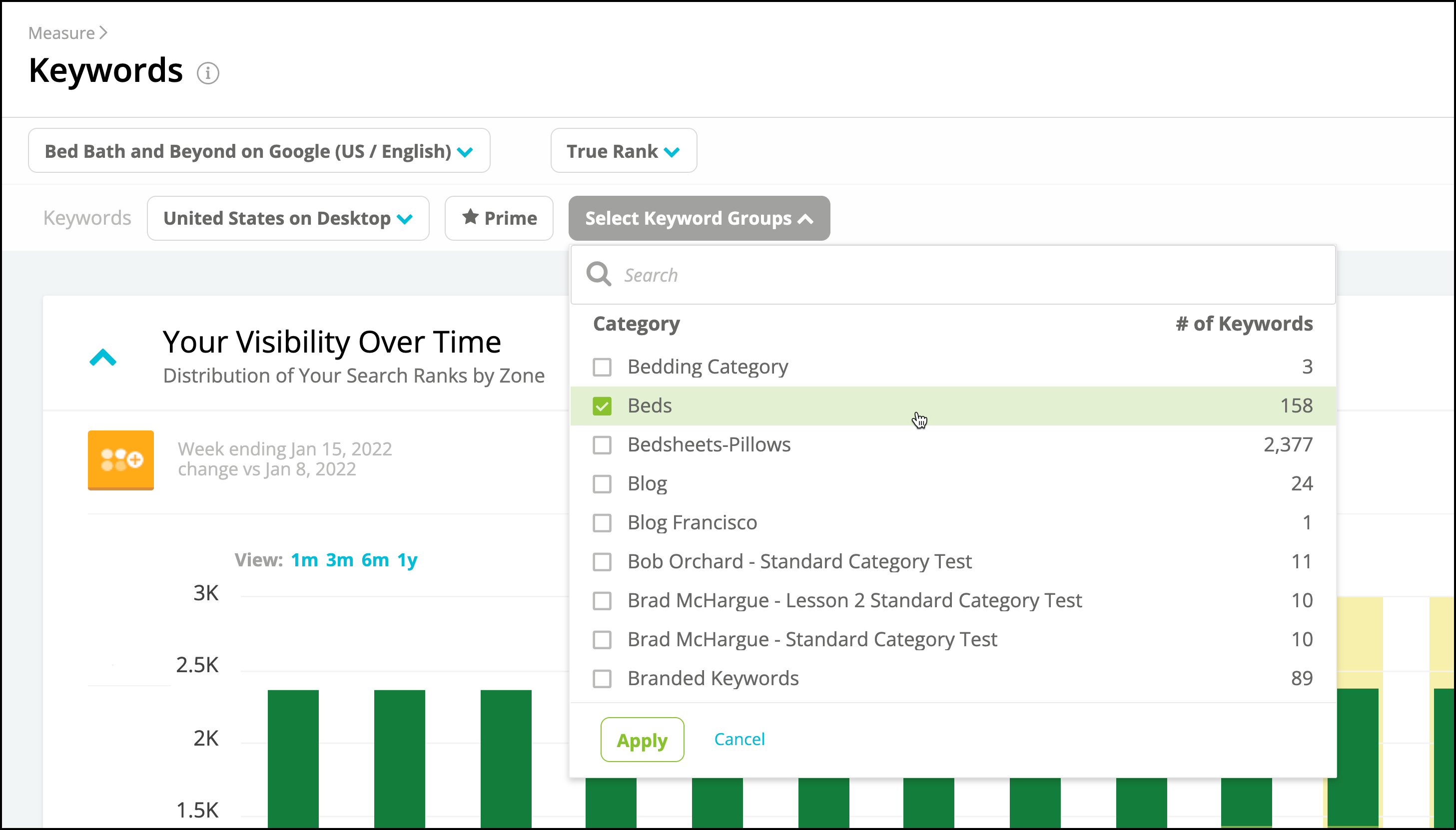Viewport: 1456px width, 830px height.
Task: Click the Bedsheets-Pillows label
Action: click(x=709, y=444)
